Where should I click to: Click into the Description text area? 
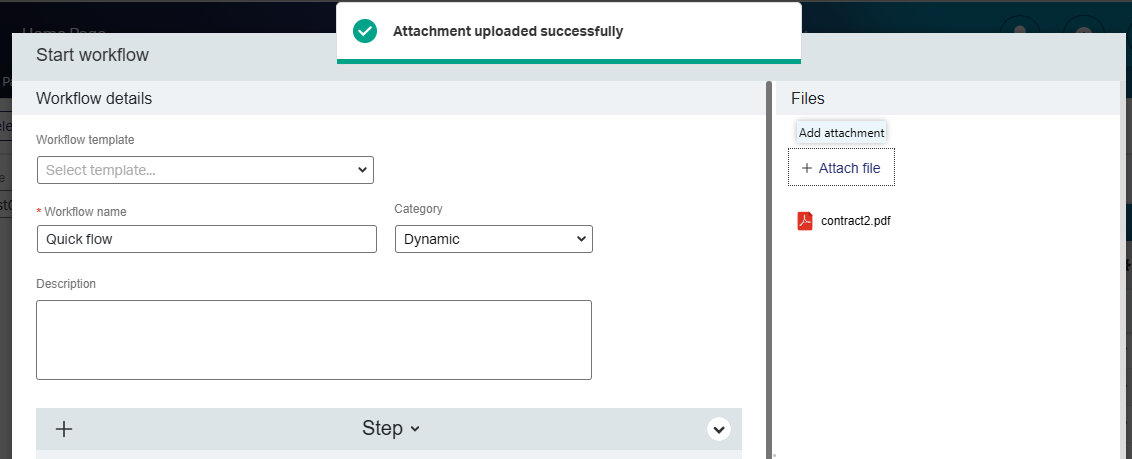(314, 340)
